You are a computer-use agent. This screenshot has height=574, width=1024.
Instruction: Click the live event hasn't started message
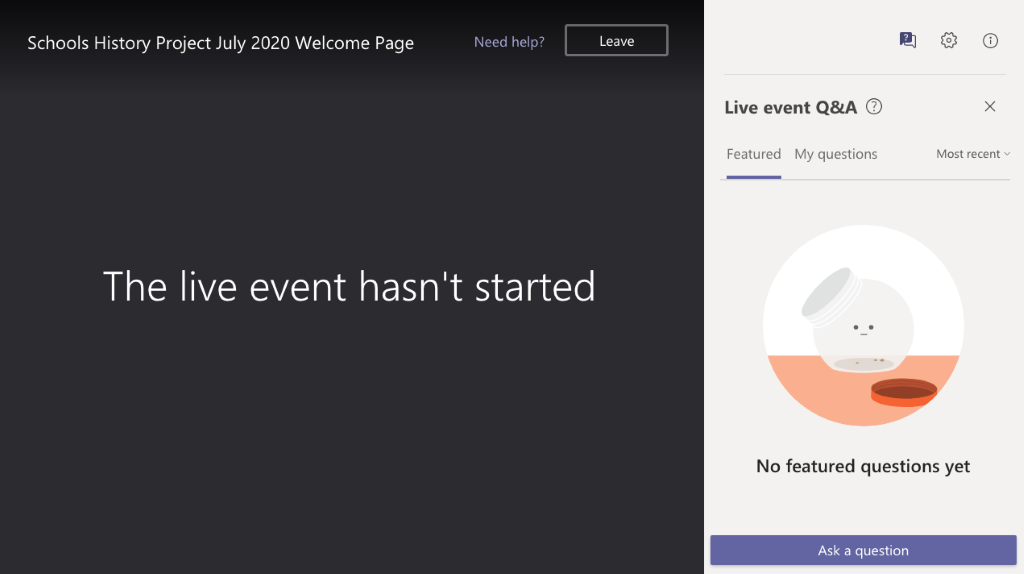[349, 287]
